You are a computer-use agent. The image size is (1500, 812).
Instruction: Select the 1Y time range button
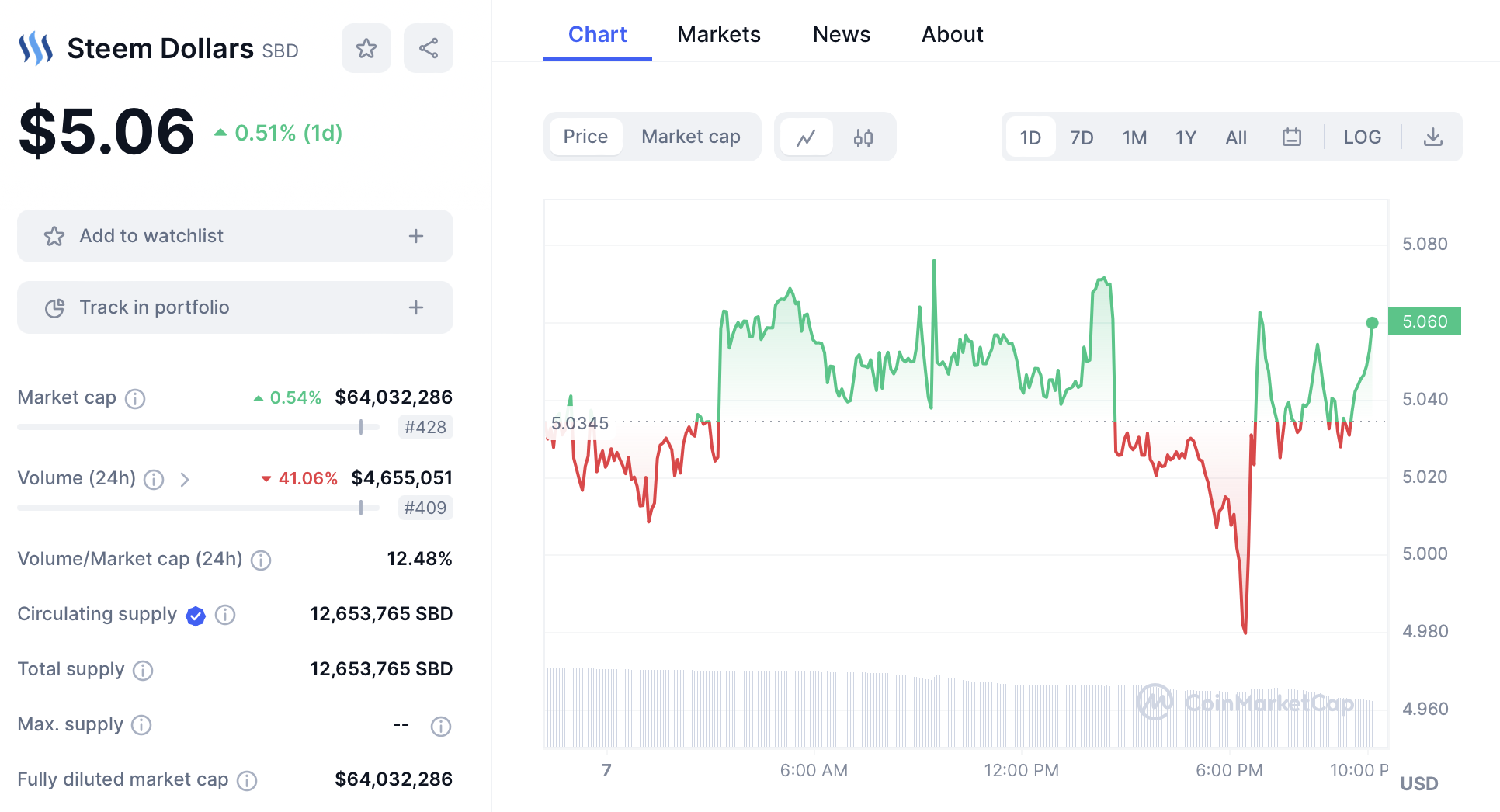(1186, 137)
